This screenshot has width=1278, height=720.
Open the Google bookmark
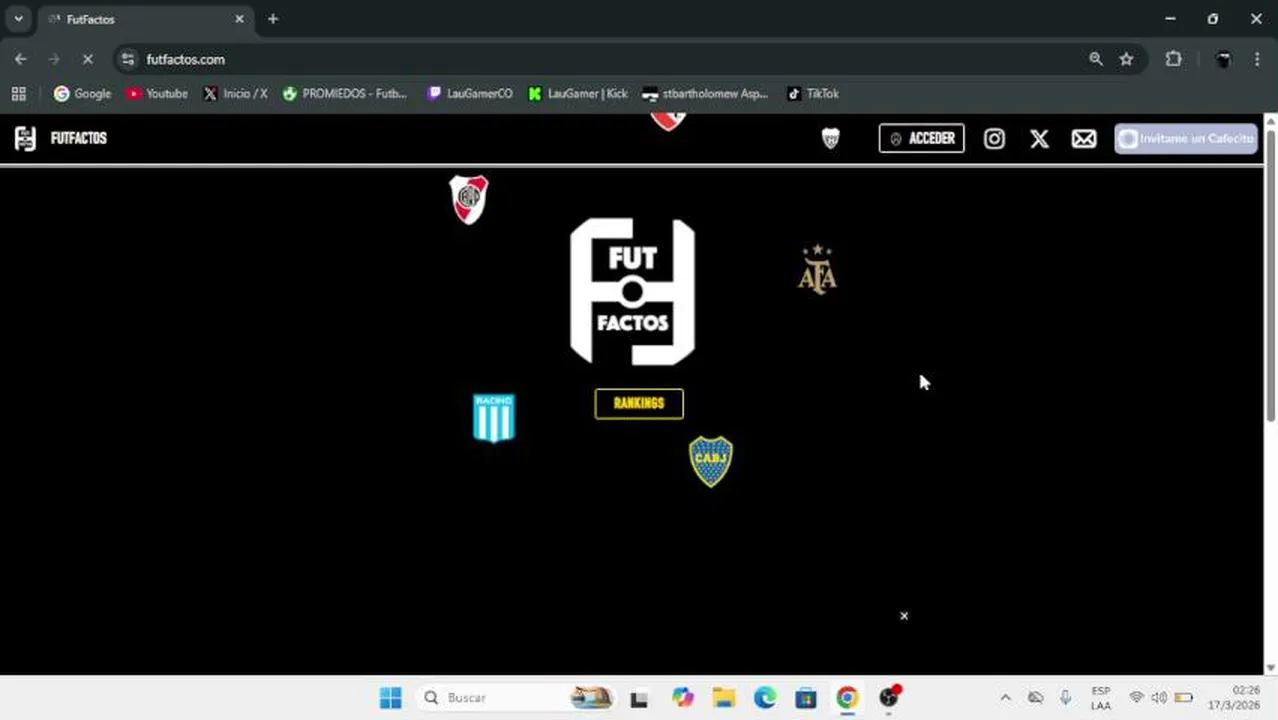(82, 94)
